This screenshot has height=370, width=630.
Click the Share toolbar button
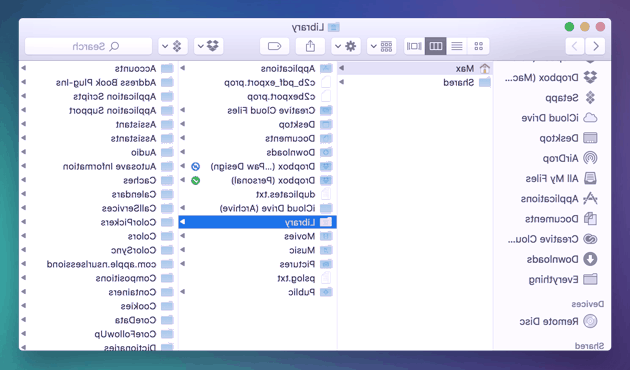[310, 46]
